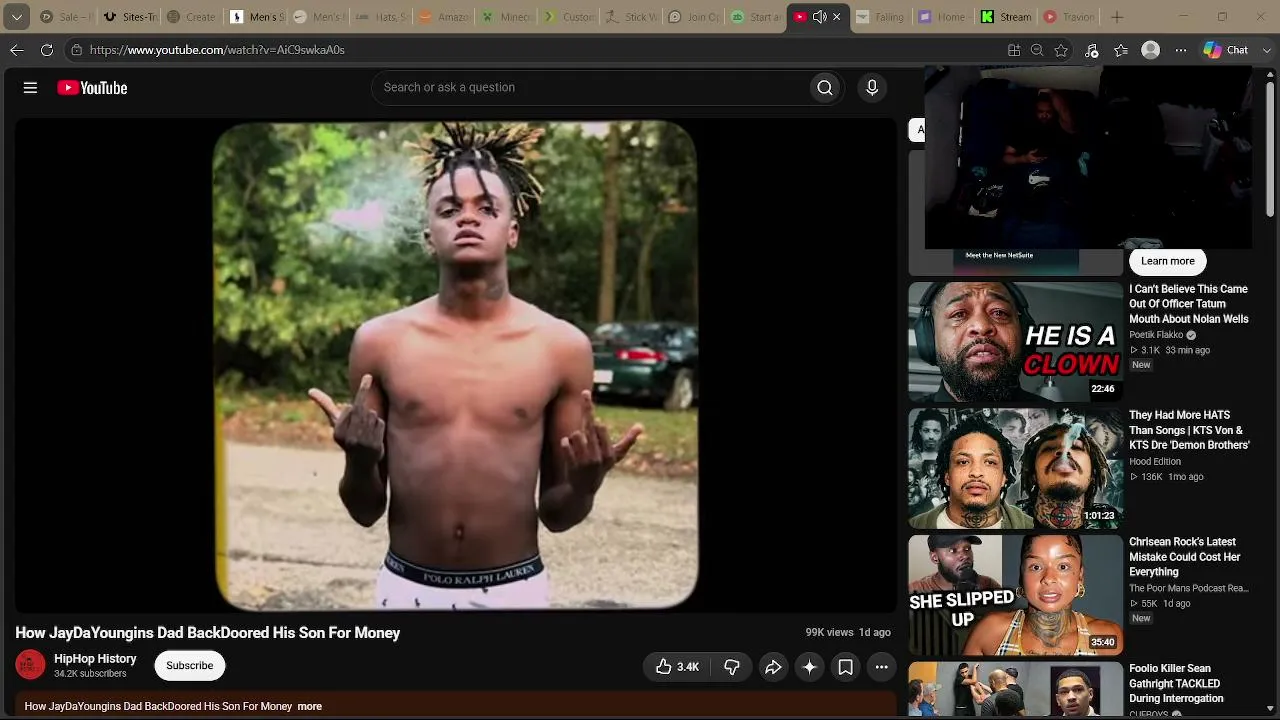The image size is (1280, 720).
Task: Expand the description with 'more'
Action: pyautogui.click(x=309, y=706)
